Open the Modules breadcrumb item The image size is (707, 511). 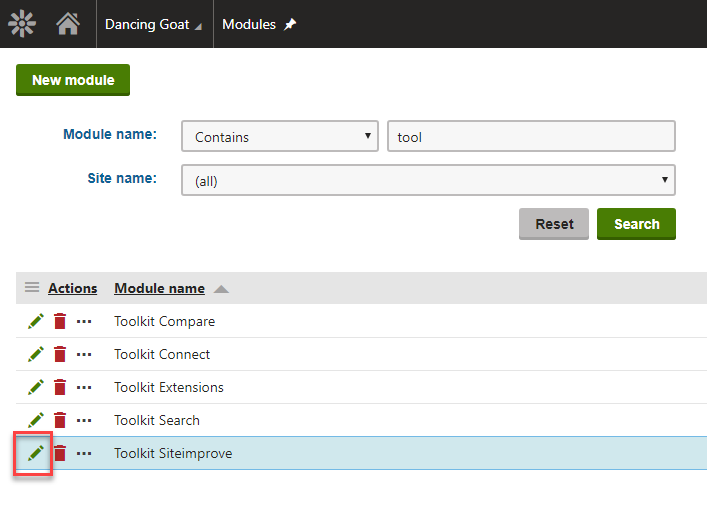pyautogui.click(x=249, y=24)
